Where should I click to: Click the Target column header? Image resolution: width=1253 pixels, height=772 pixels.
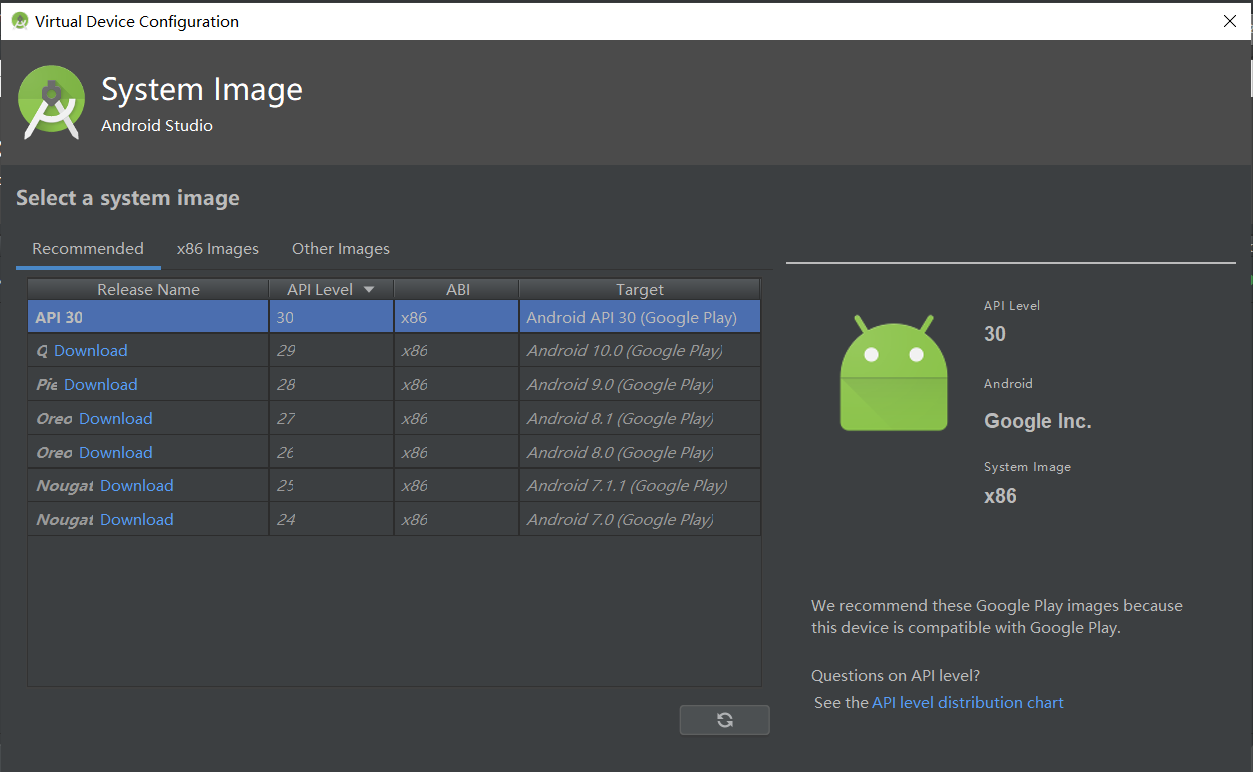pyautogui.click(x=638, y=289)
